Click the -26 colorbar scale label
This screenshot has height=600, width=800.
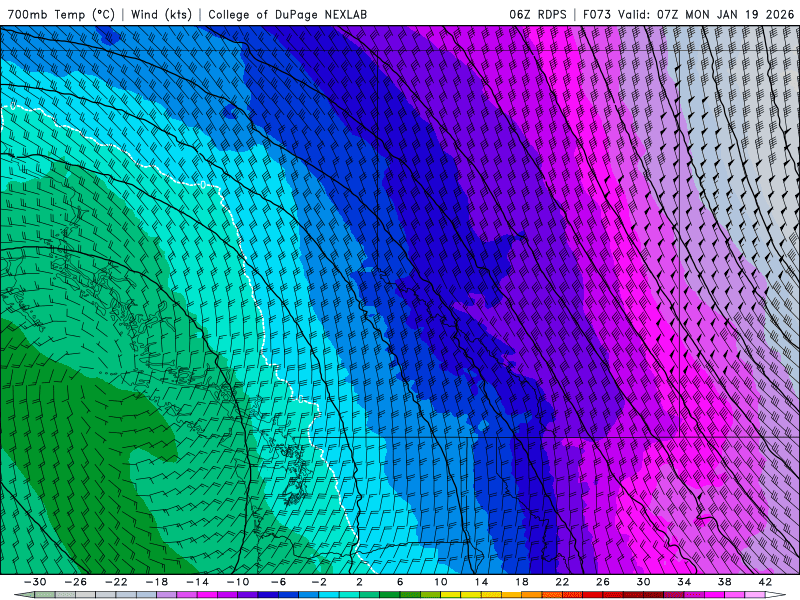[76, 582]
